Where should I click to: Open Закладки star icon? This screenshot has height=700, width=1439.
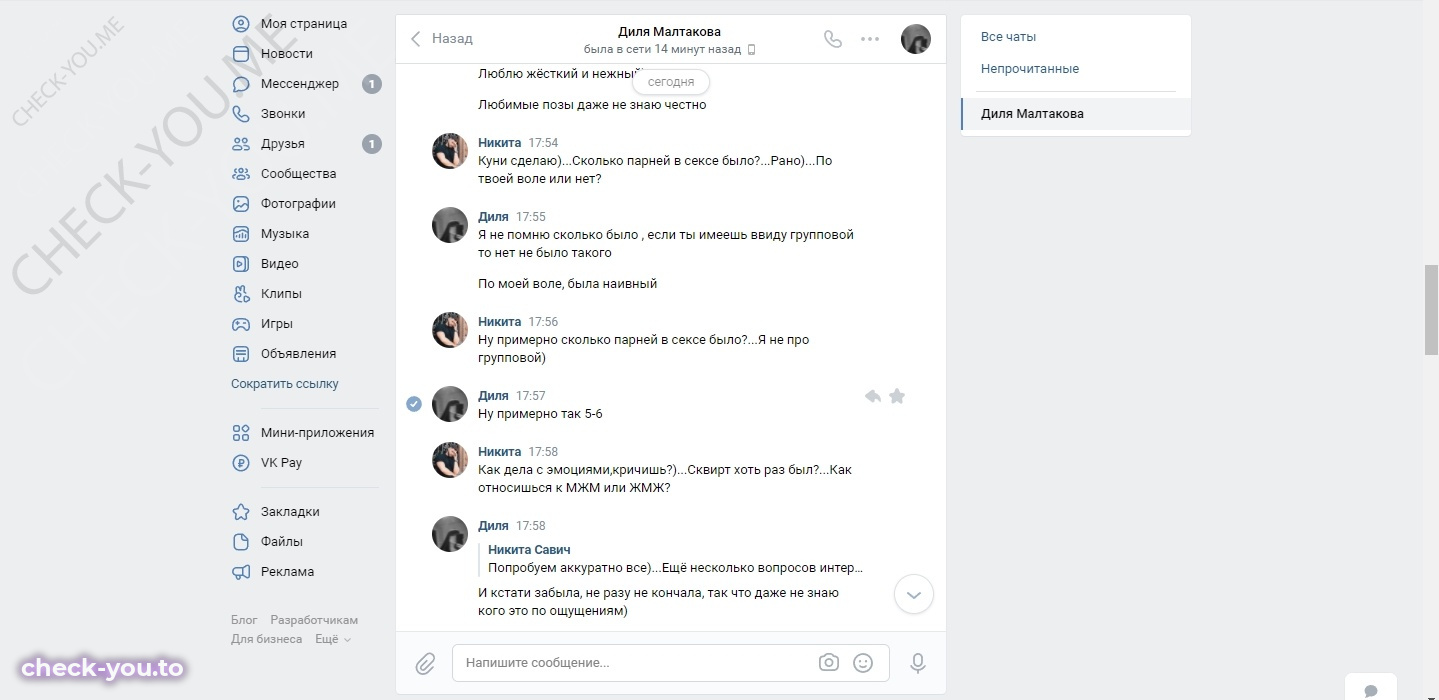240,512
